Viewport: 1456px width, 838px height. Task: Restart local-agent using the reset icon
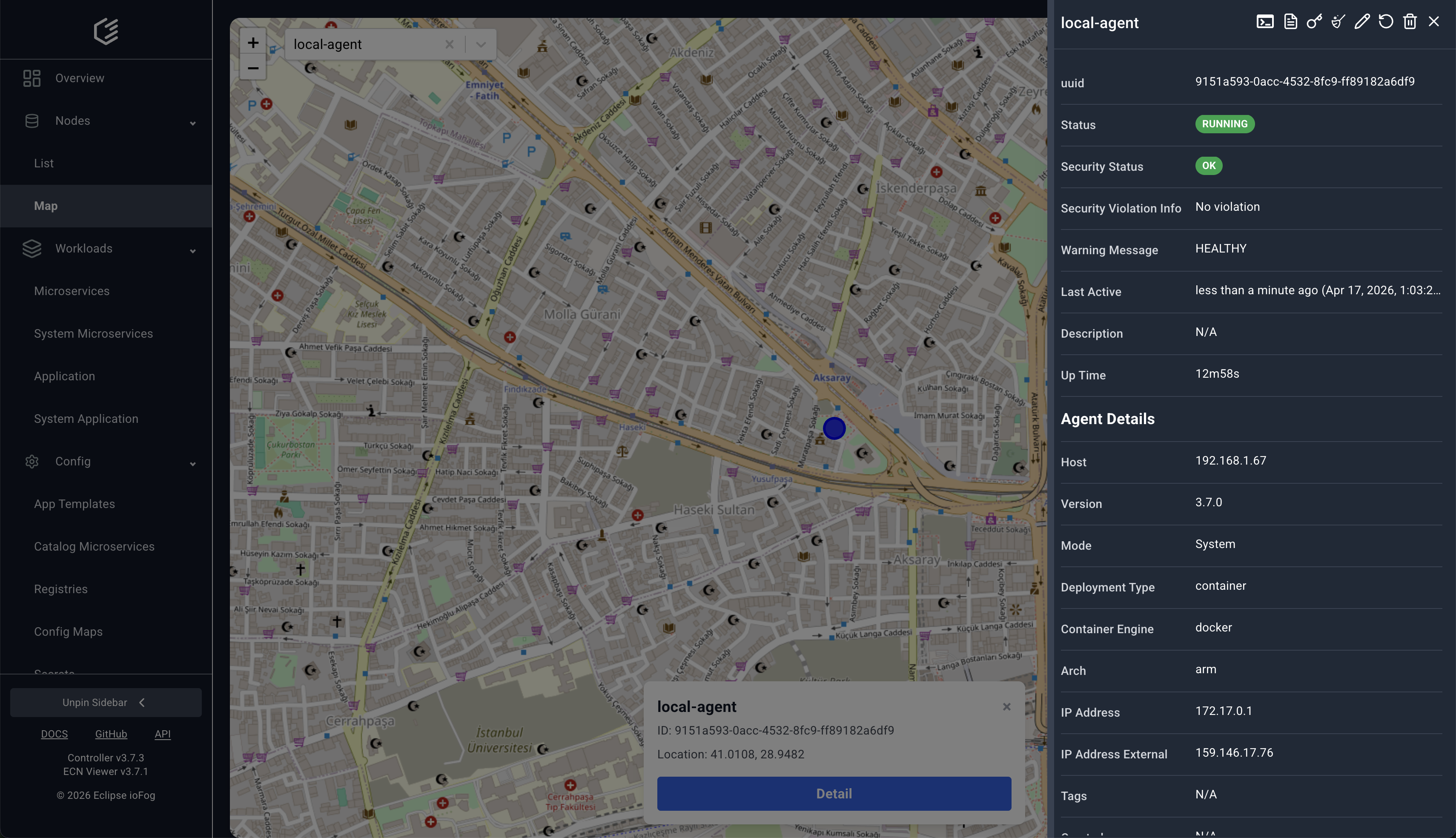(x=1386, y=21)
